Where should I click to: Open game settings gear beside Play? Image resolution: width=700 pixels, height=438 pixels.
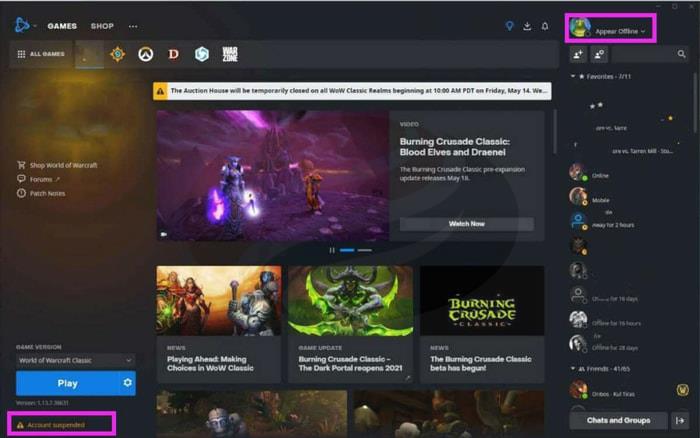127,383
